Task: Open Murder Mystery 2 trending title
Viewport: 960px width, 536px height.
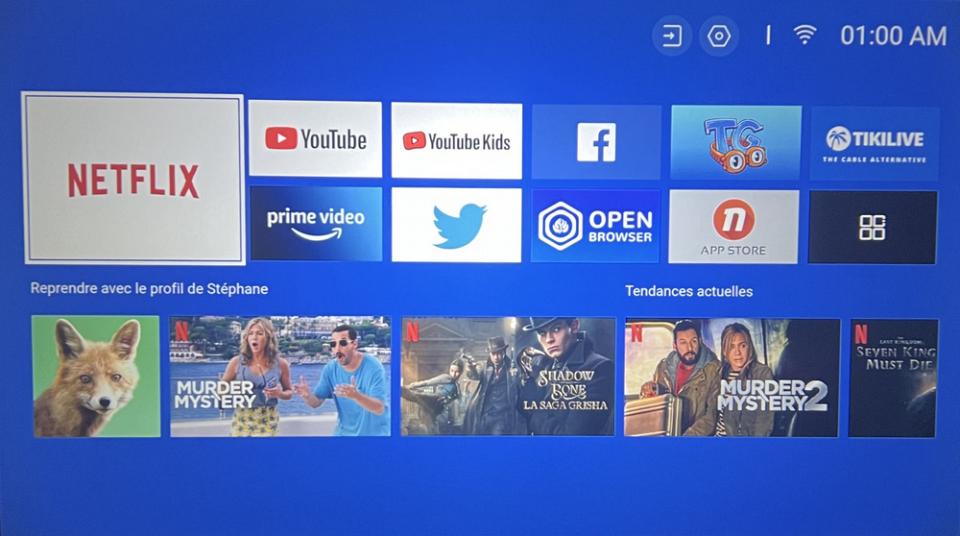Action: coord(732,377)
